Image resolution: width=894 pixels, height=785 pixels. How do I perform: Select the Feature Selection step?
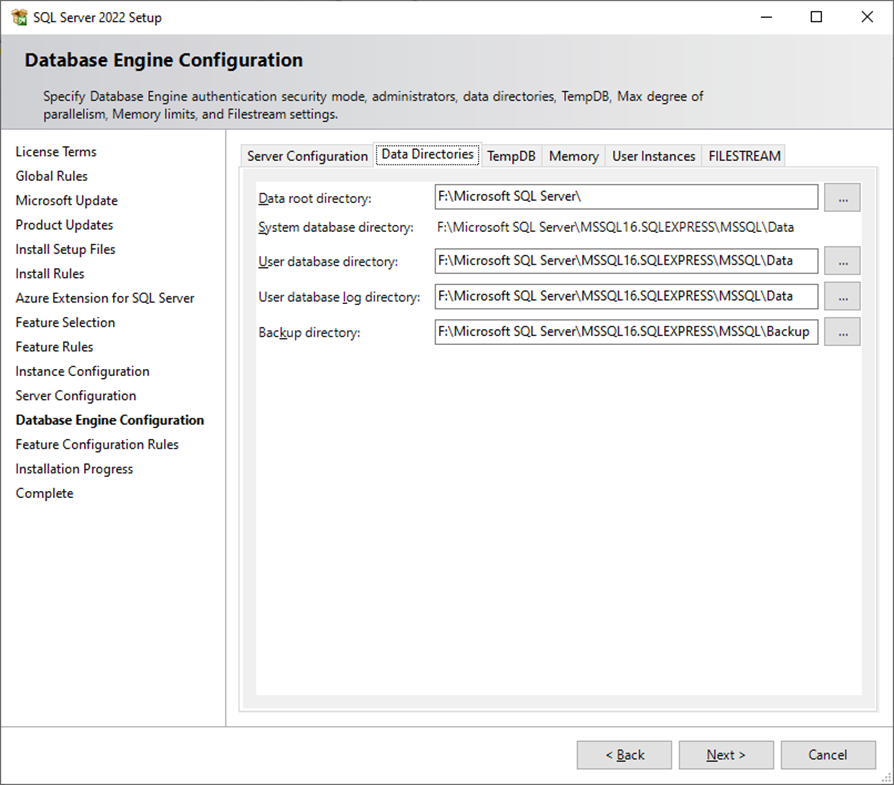[66, 323]
